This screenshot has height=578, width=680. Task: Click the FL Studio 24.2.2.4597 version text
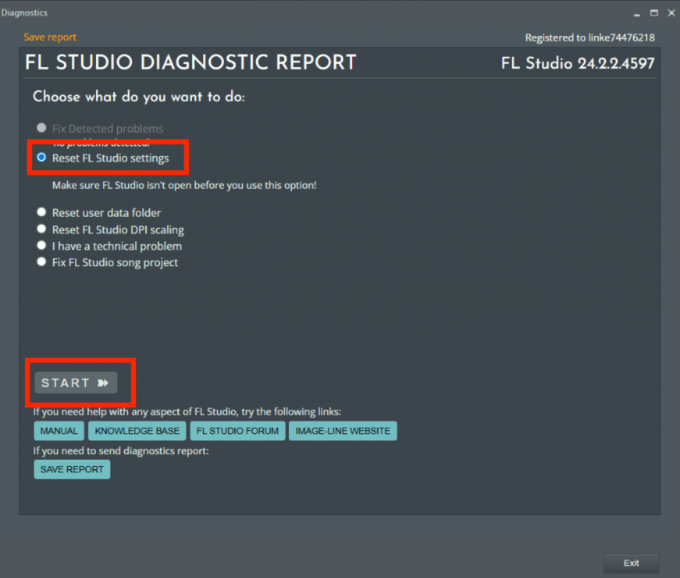click(578, 63)
